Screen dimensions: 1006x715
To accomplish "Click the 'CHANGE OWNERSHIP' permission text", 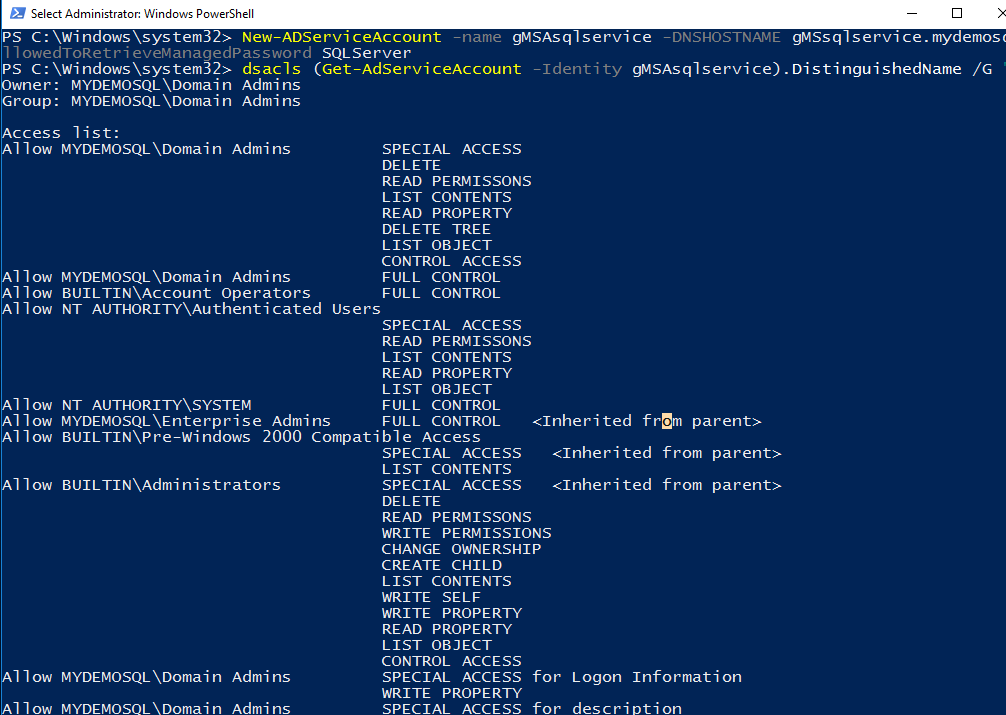I will click(461, 549).
